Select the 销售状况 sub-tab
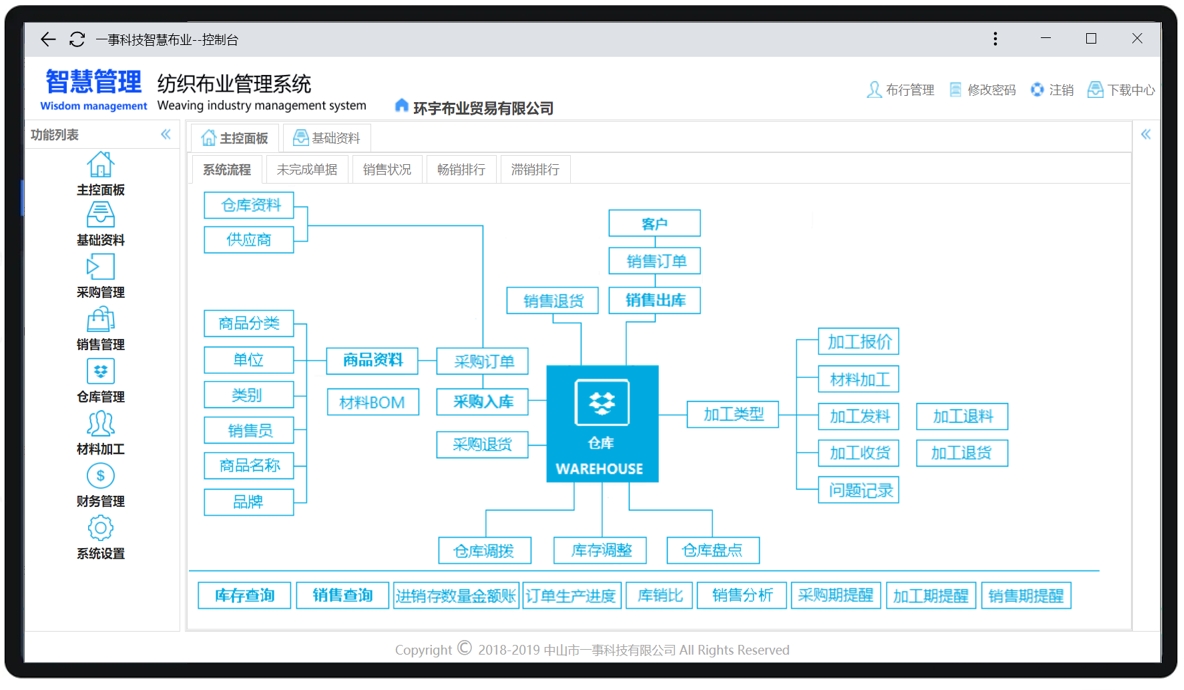The width and height of the screenshot is (1184, 690). click(x=387, y=170)
